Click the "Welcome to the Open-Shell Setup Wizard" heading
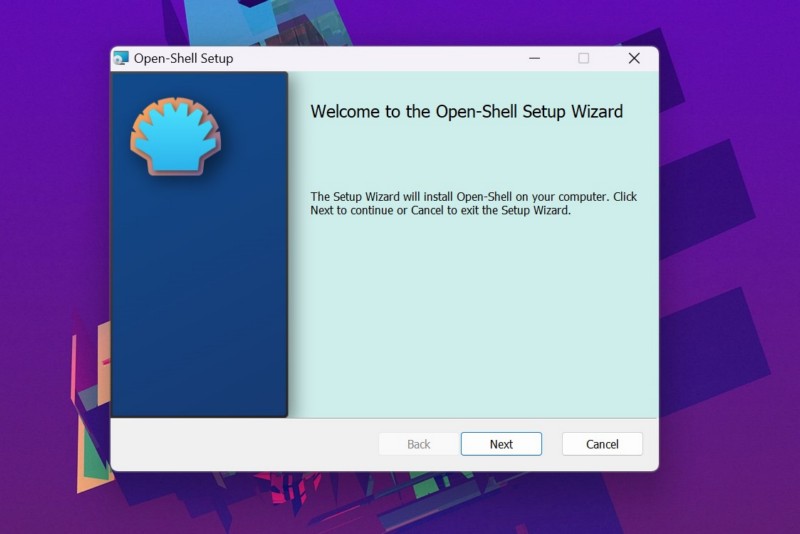Viewport: 800px width, 534px height. click(x=466, y=111)
